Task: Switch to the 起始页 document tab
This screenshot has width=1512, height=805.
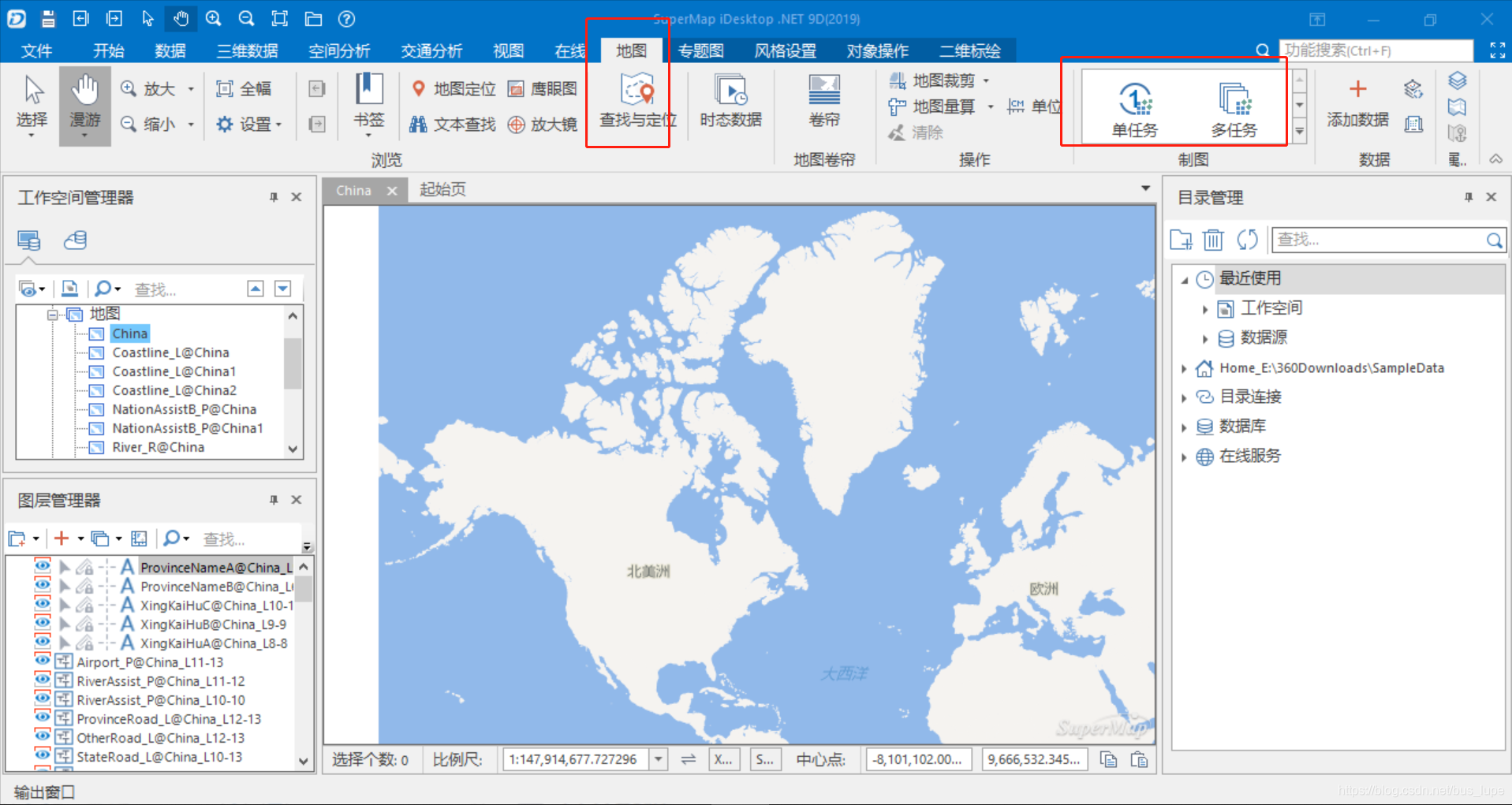Action: pyautogui.click(x=442, y=189)
